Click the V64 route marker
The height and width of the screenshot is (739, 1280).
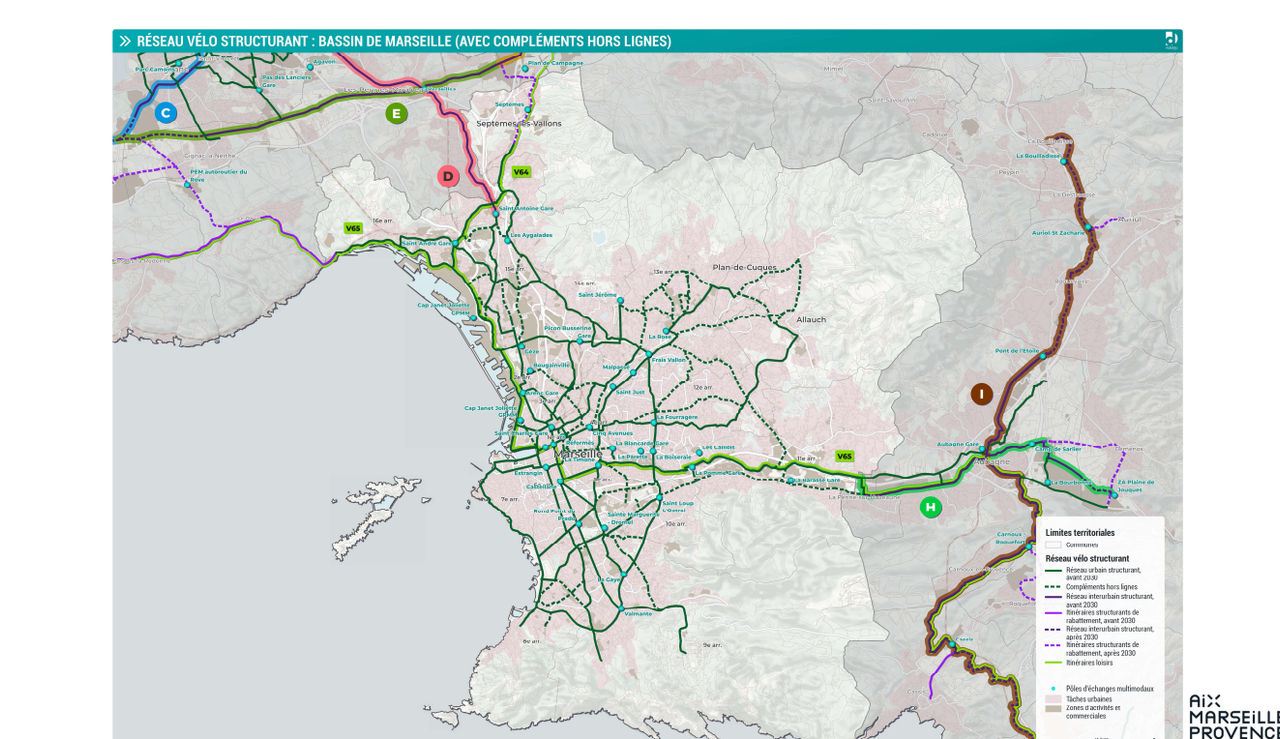pos(521,172)
